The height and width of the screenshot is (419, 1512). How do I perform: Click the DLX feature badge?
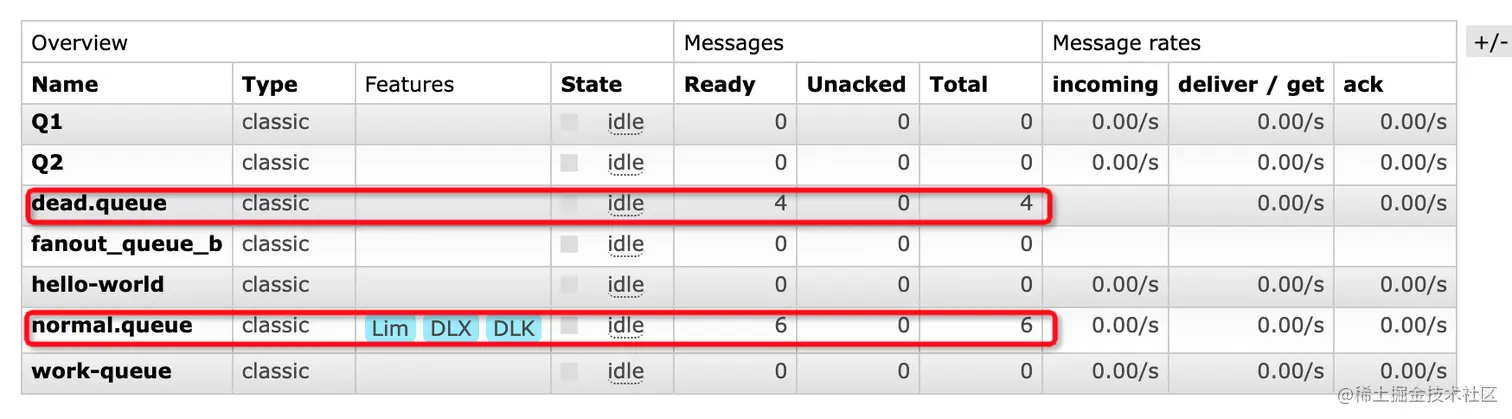pos(451,328)
